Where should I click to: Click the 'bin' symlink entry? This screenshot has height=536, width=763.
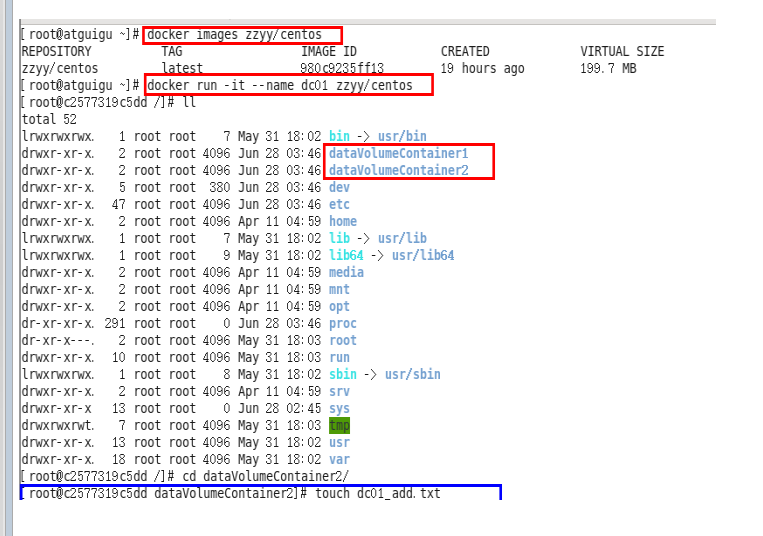click(x=339, y=136)
